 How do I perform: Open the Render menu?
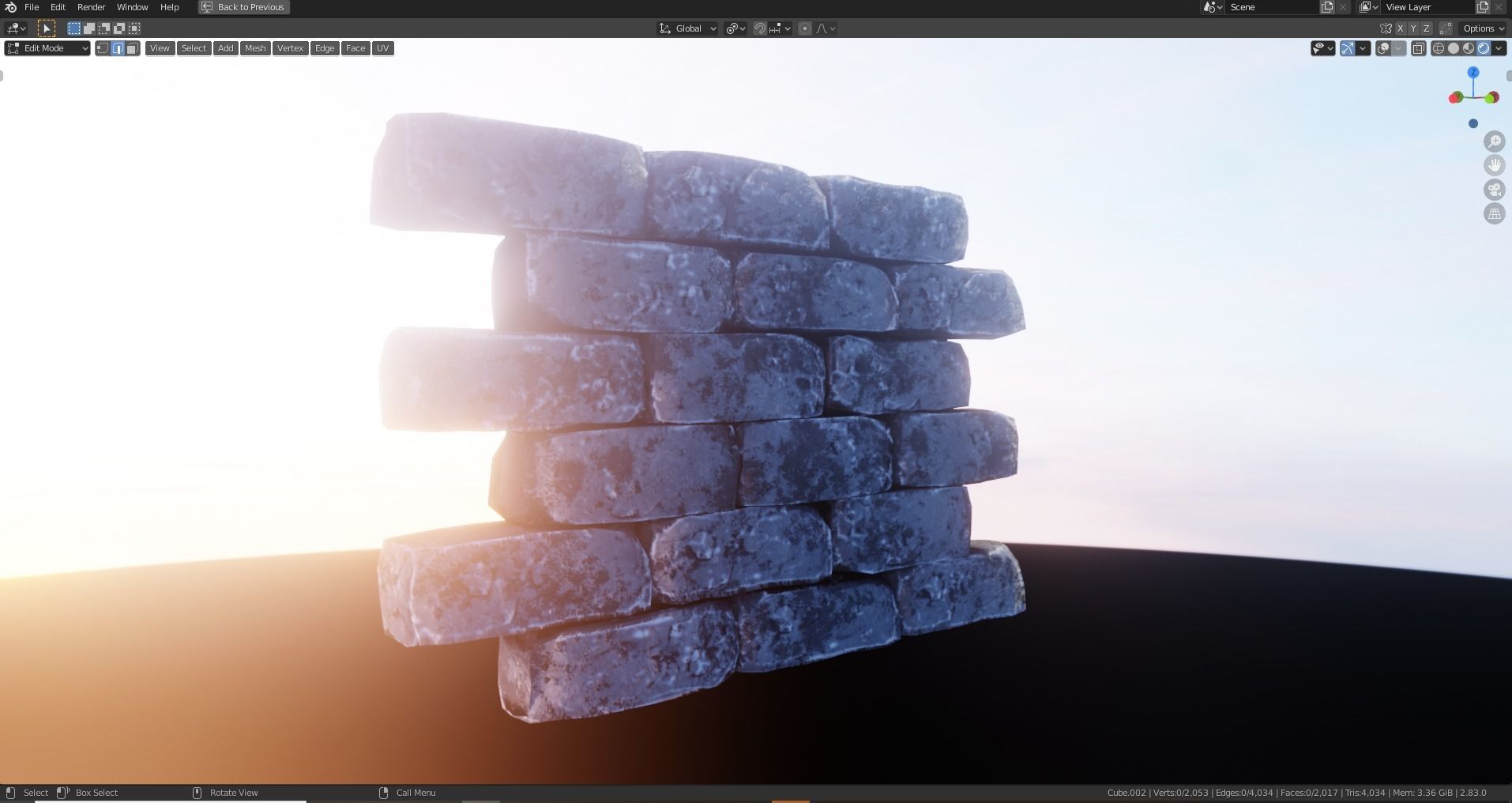[91, 7]
